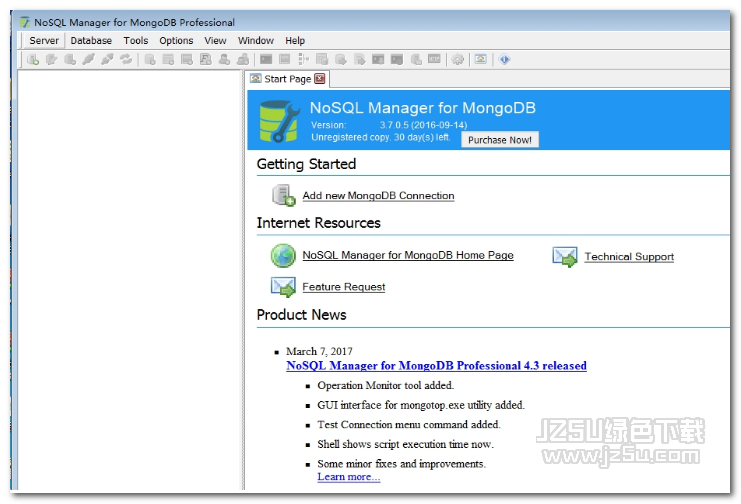
Task: Follow the Learn more... link
Action: [349, 477]
